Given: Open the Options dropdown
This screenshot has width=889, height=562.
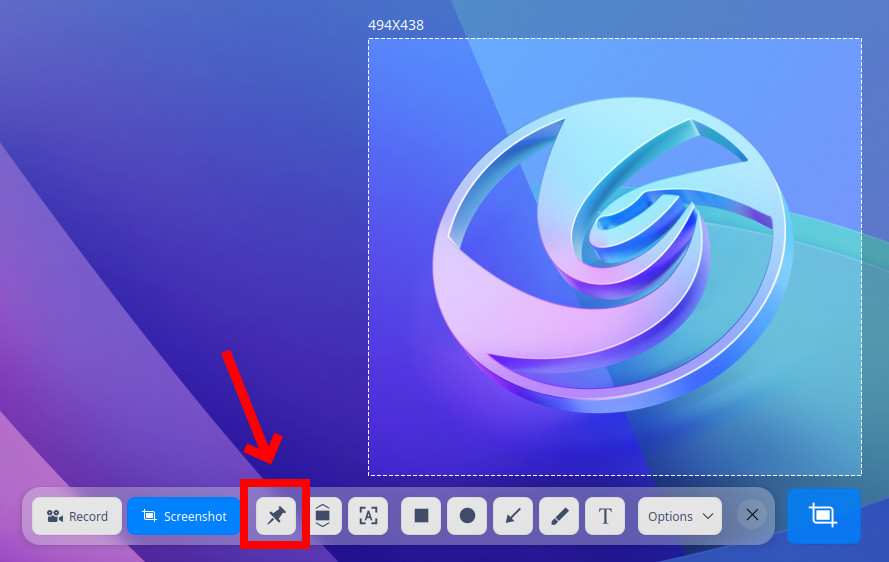Looking at the screenshot, I should tap(680, 516).
